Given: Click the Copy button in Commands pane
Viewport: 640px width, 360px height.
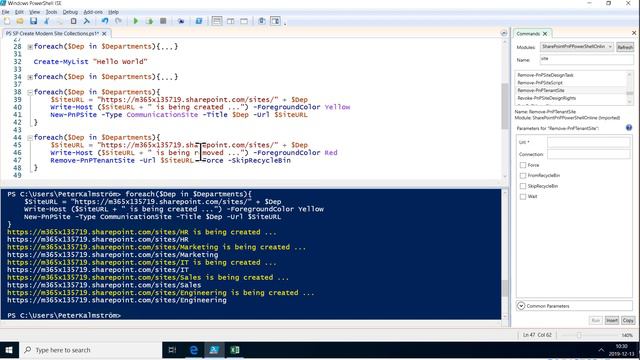Looking at the screenshot, I should (628, 320).
